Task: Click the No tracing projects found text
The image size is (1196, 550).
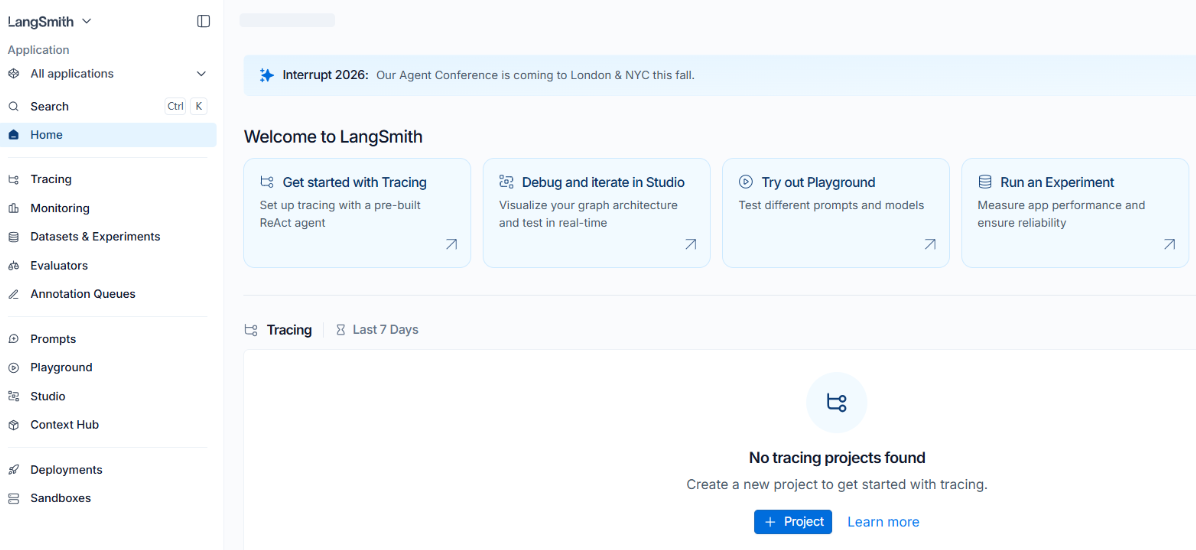Action: click(837, 458)
